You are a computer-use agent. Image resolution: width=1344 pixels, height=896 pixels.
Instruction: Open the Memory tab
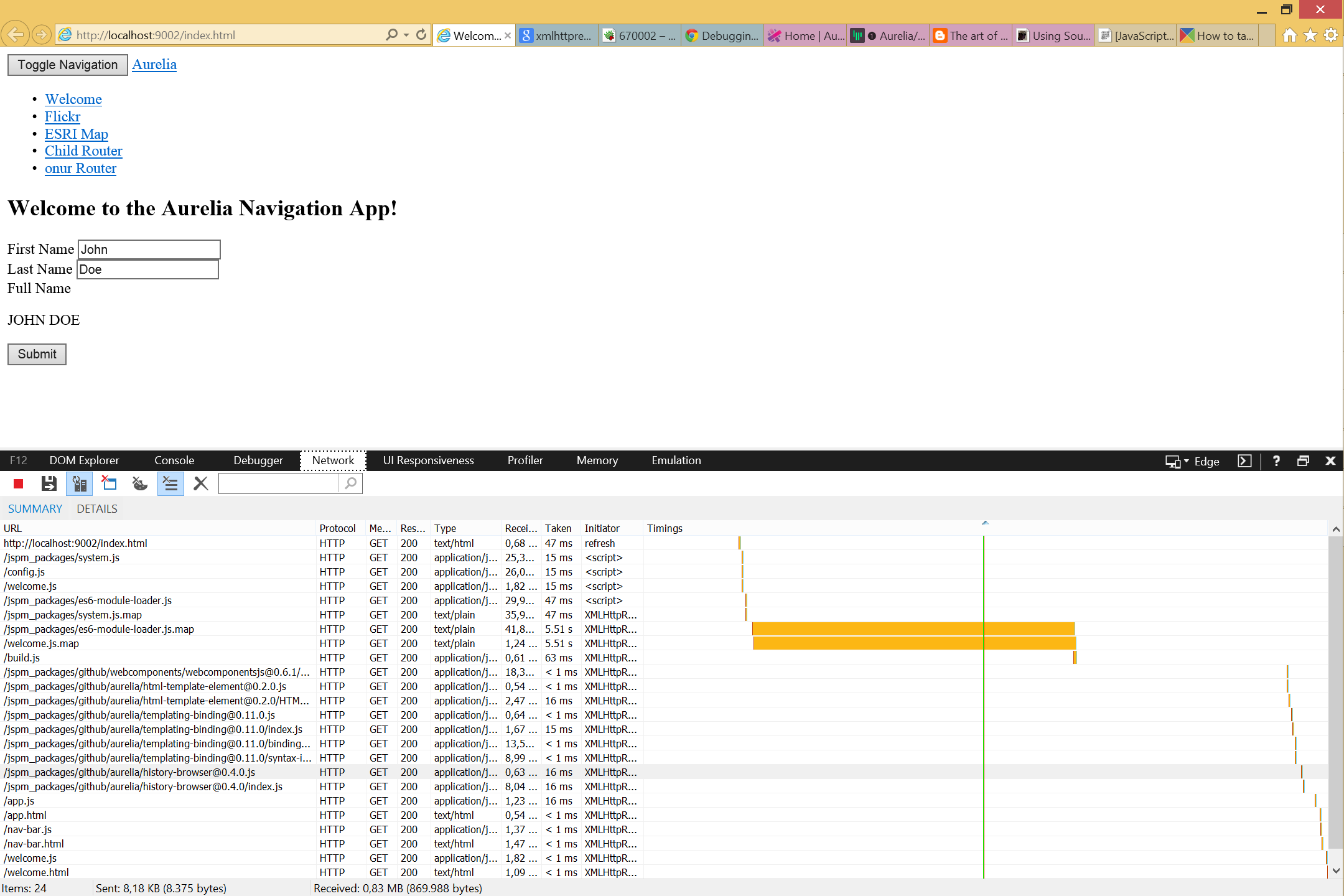pos(597,460)
